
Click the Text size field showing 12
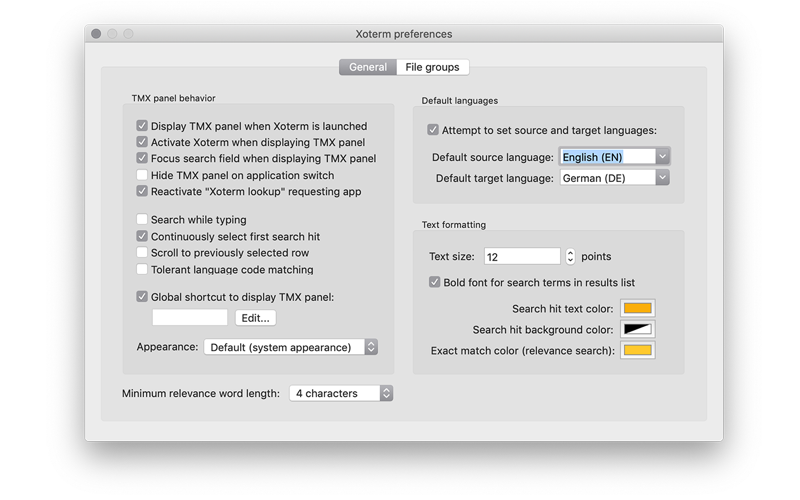pyautogui.click(x=522, y=256)
